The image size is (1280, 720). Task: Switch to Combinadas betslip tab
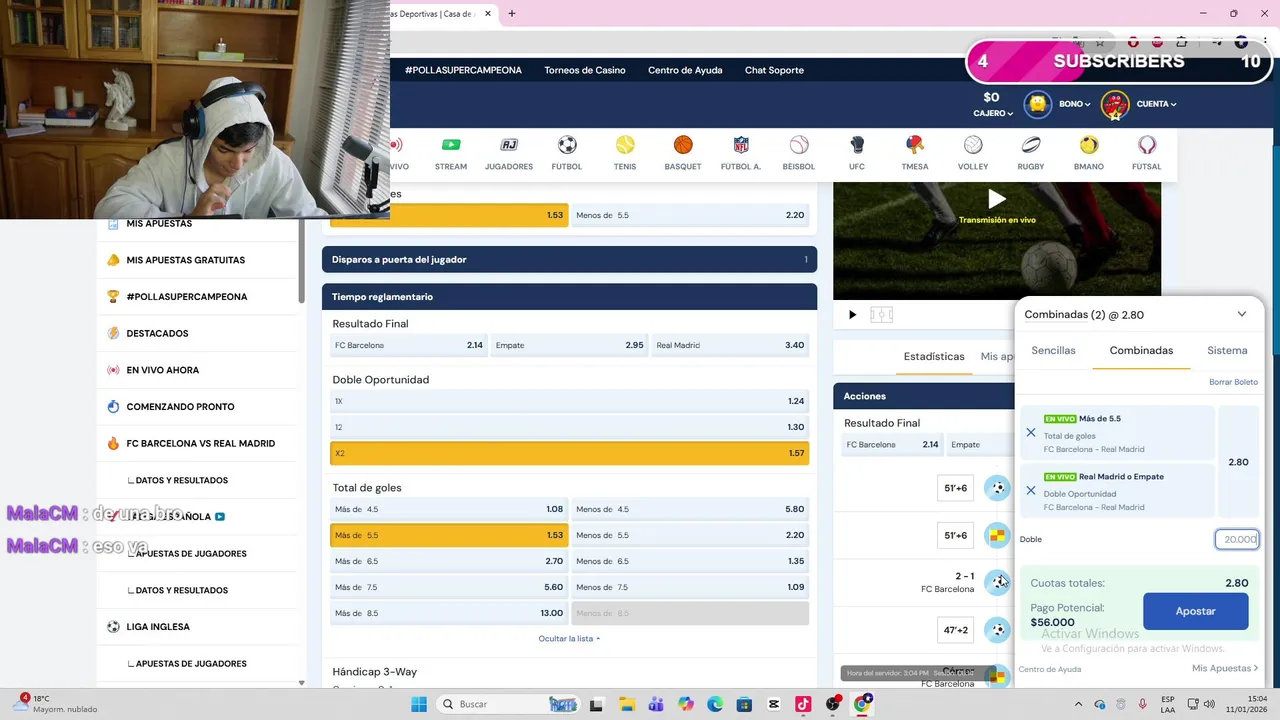pos(1141,351)
